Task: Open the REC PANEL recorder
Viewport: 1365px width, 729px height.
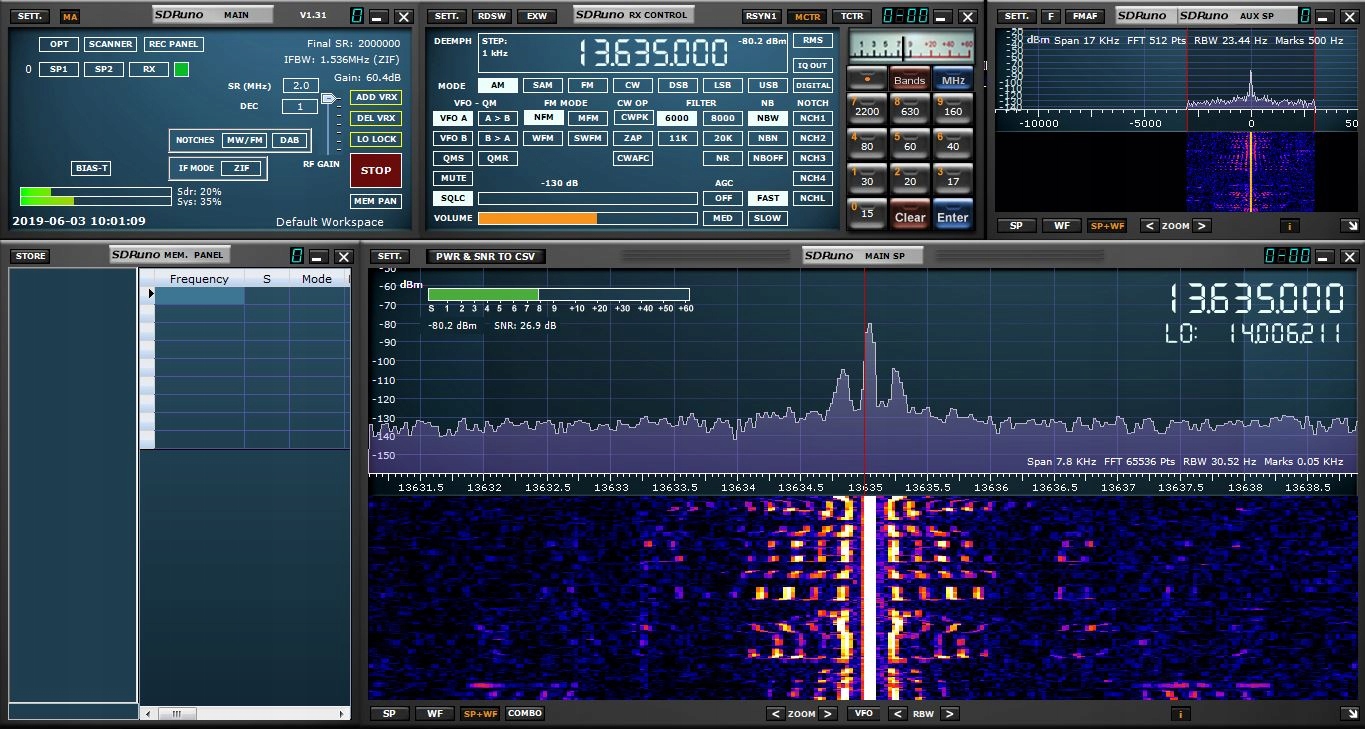Action: click(171, 43)
